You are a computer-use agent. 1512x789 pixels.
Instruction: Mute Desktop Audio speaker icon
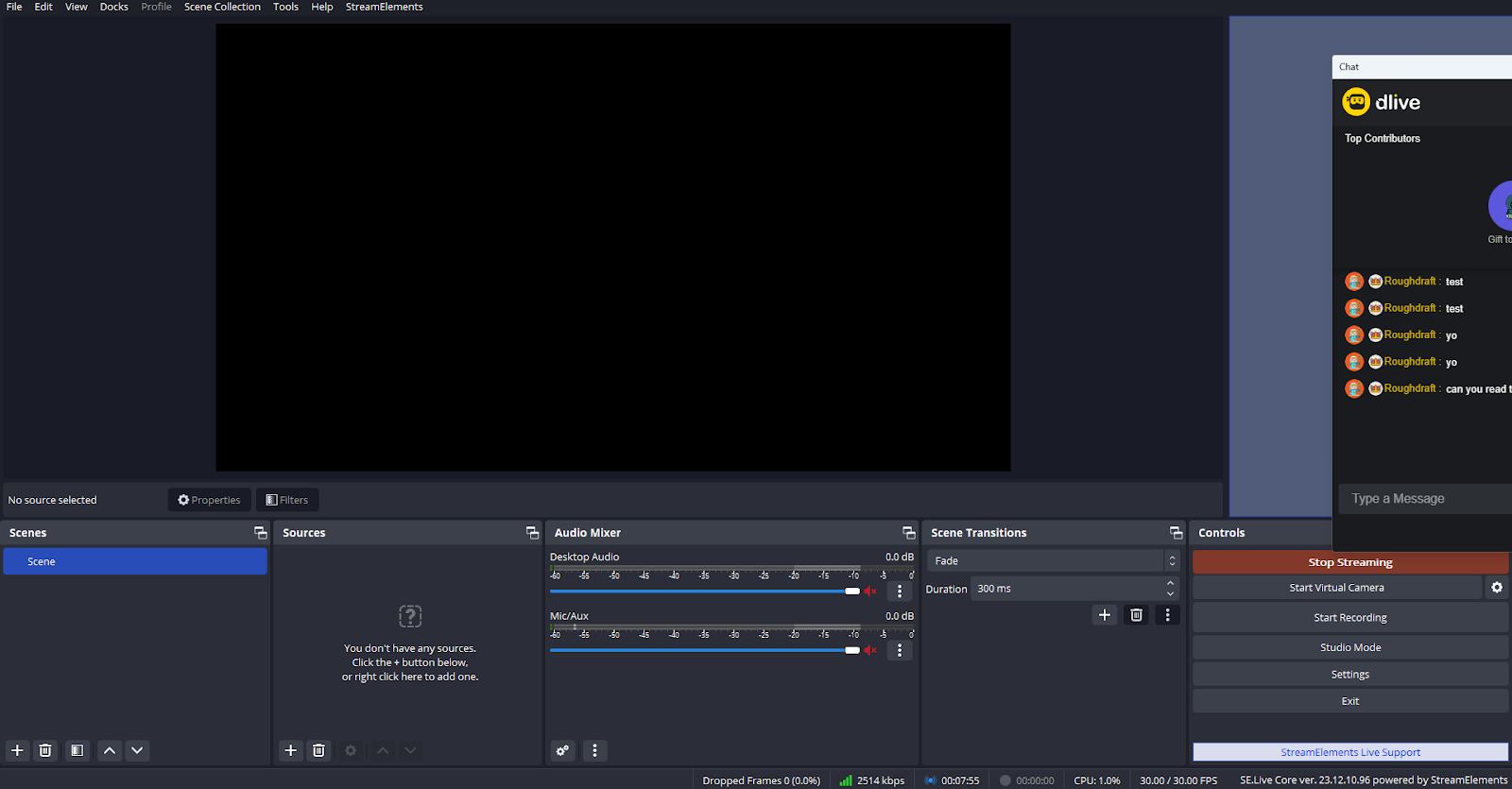(x=870, y=592)
